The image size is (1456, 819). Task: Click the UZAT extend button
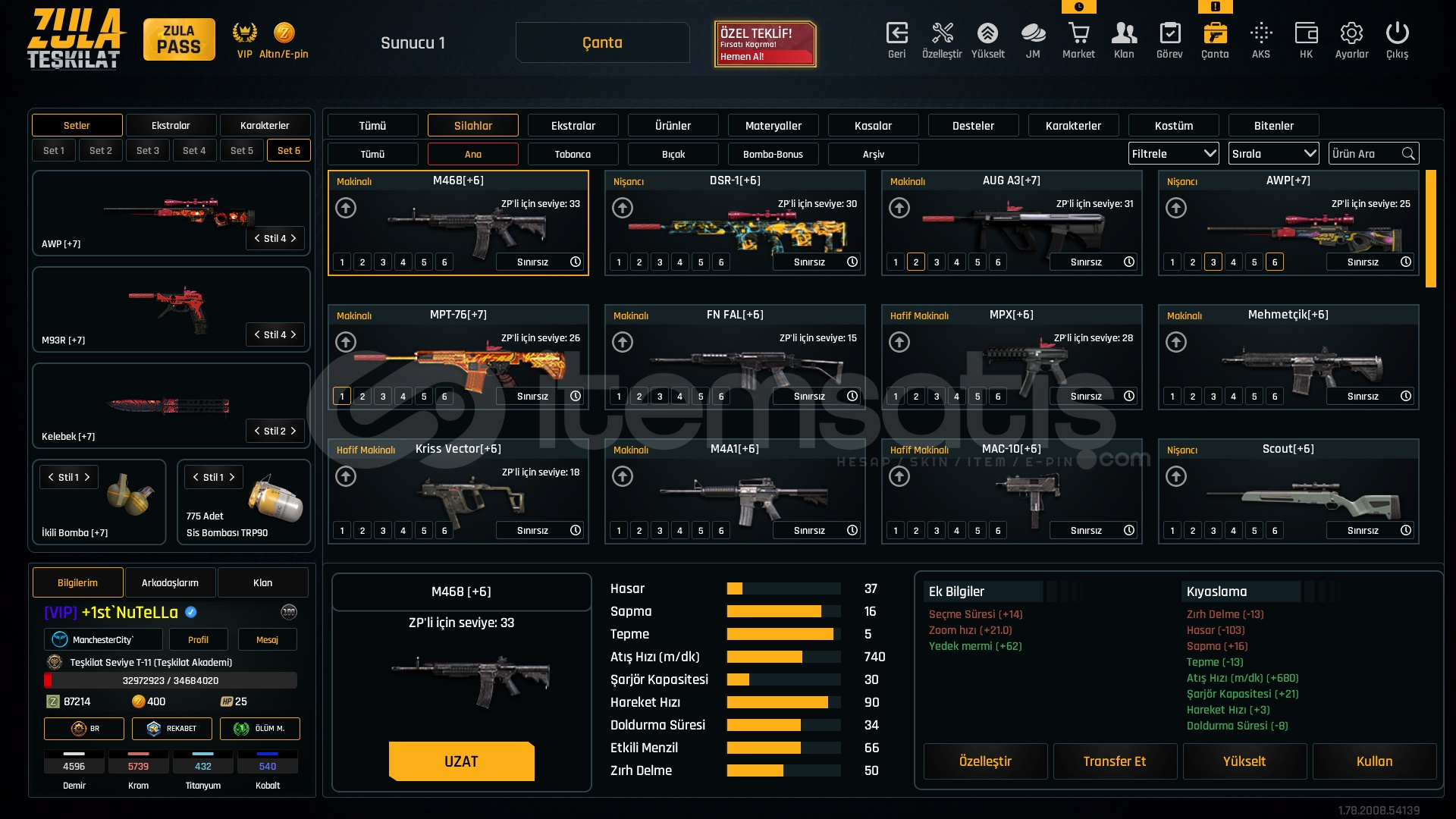461,761
